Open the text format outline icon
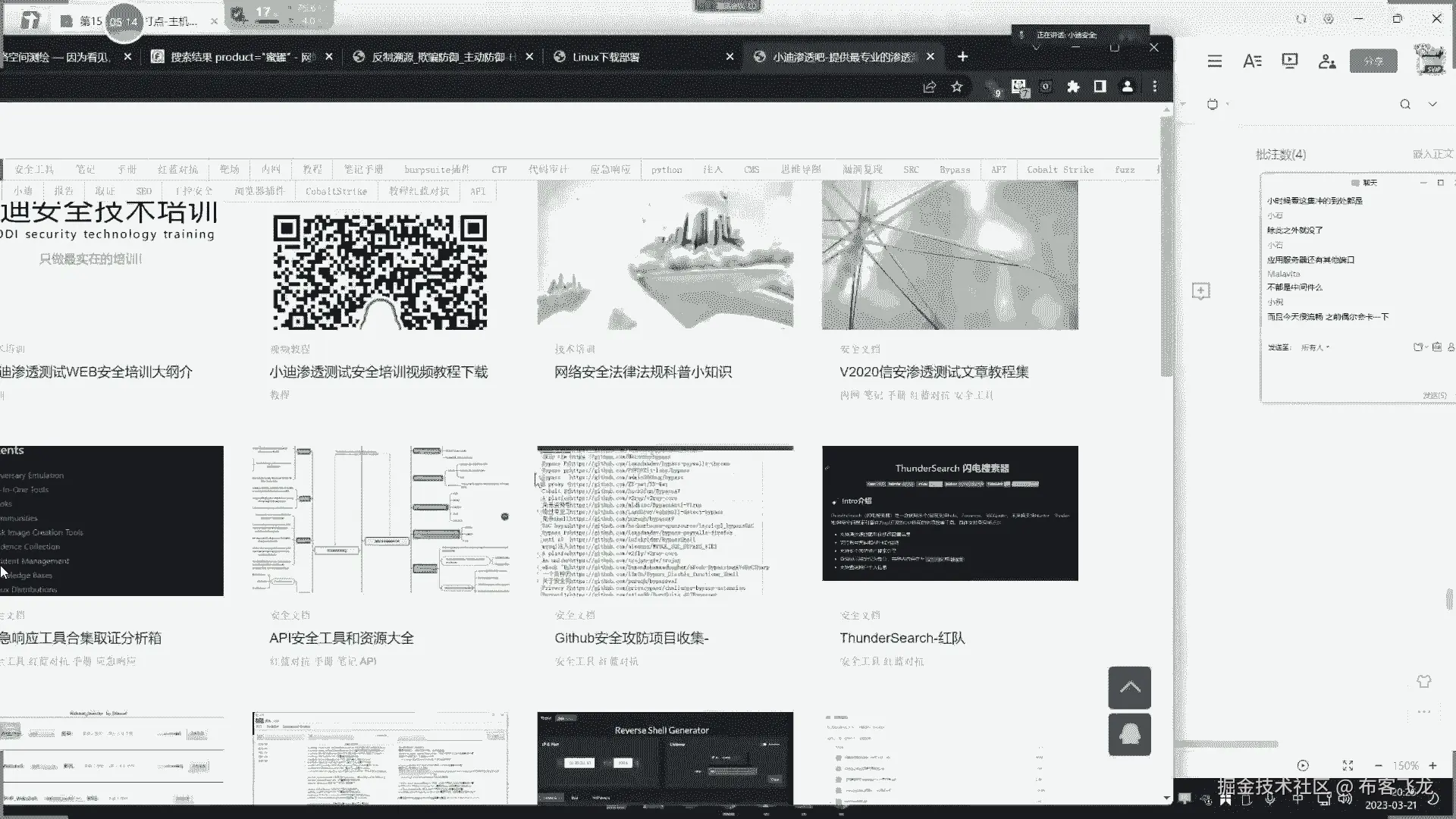 click(1252, 61)
